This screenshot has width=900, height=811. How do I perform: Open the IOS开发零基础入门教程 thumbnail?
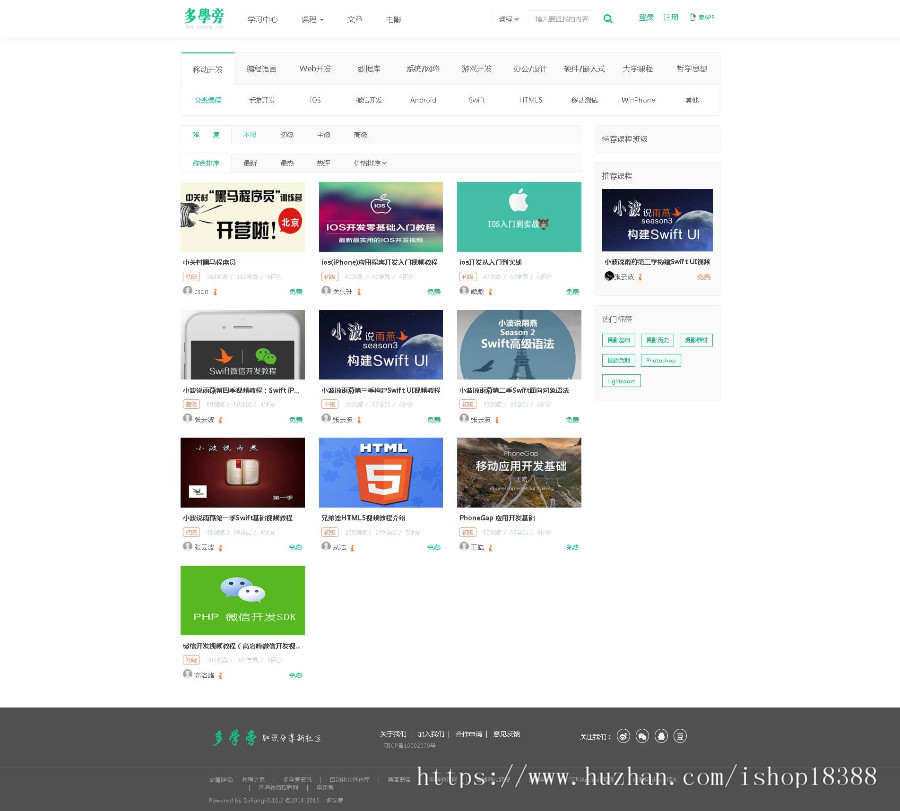pos(381,217)
